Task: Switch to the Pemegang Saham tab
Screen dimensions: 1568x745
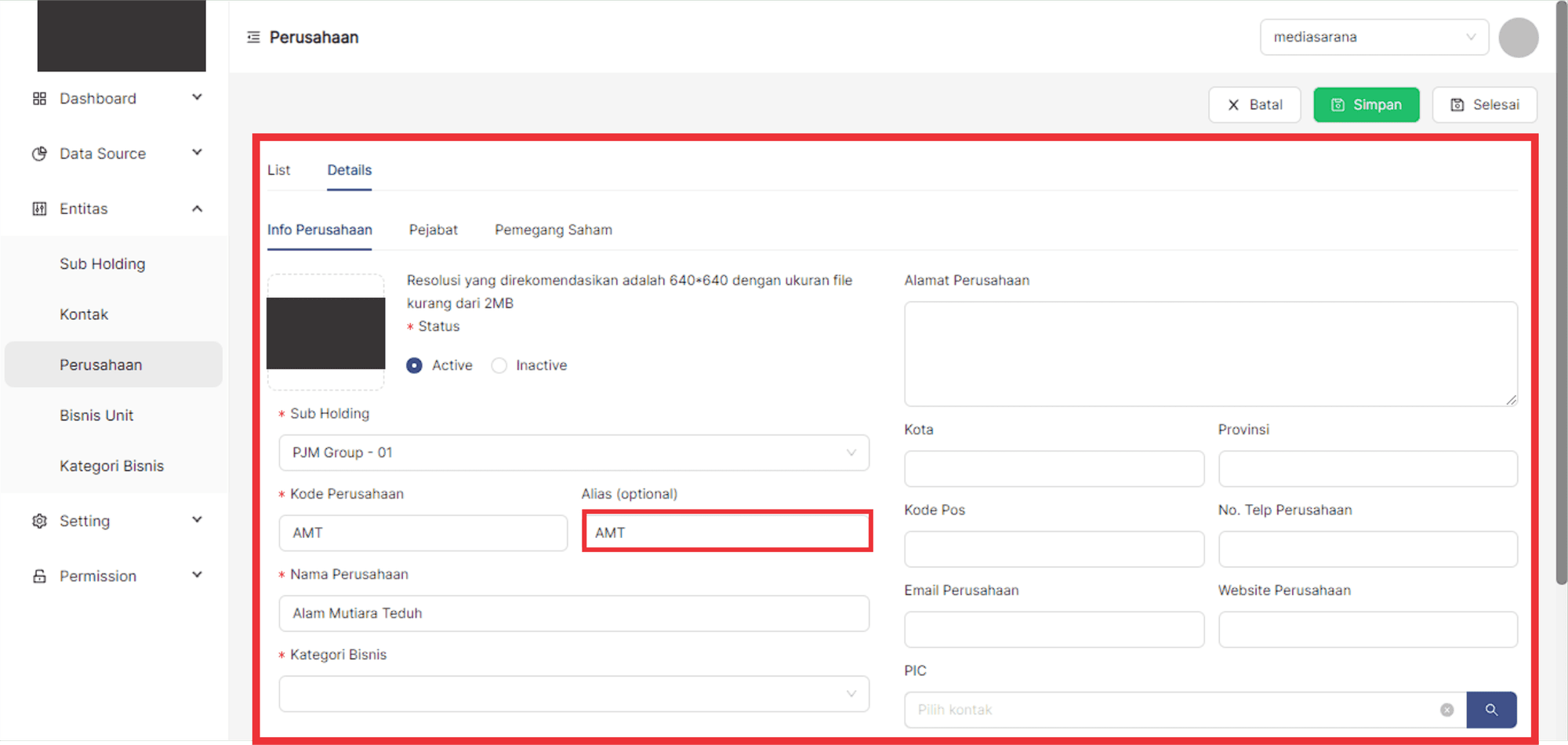Action: [553, 230]
